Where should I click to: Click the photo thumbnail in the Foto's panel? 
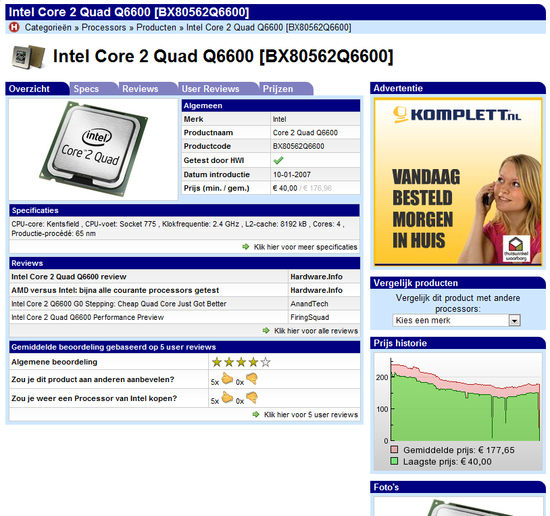(458, 507)
